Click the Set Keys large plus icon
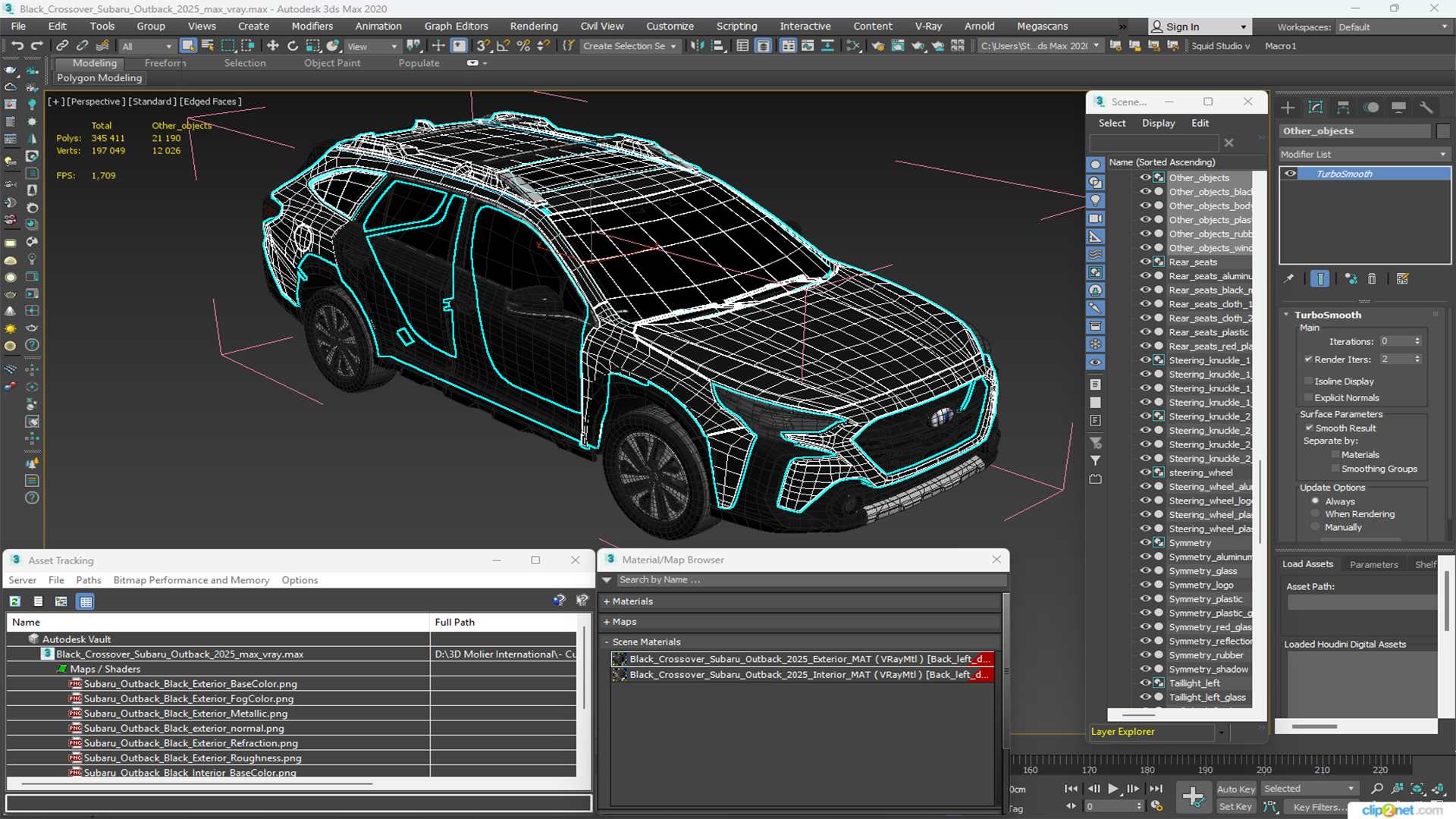Screen dimensions: 1456x819 point(1193,797)
